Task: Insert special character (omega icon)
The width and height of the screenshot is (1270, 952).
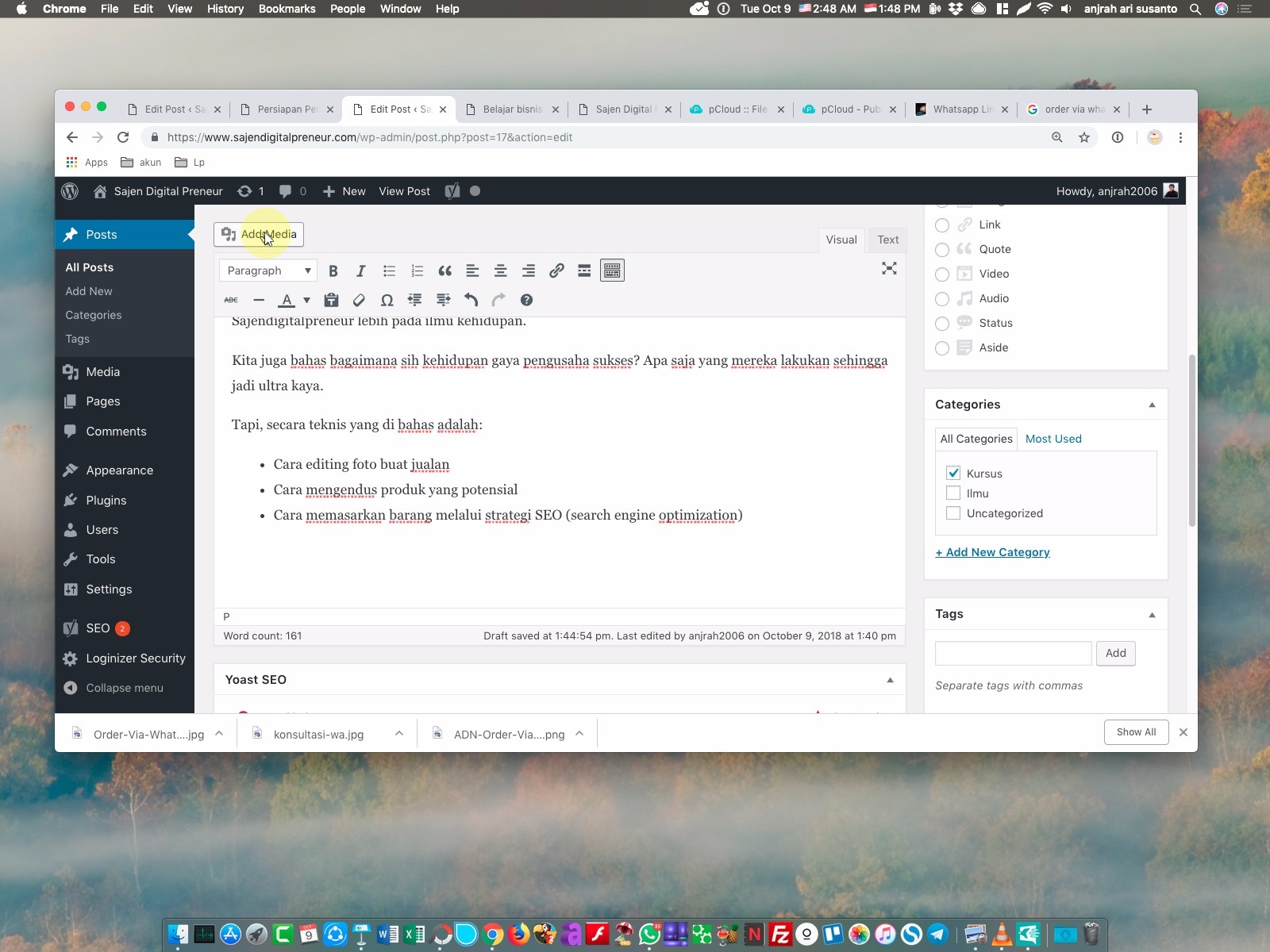Action: pos(387,300)
